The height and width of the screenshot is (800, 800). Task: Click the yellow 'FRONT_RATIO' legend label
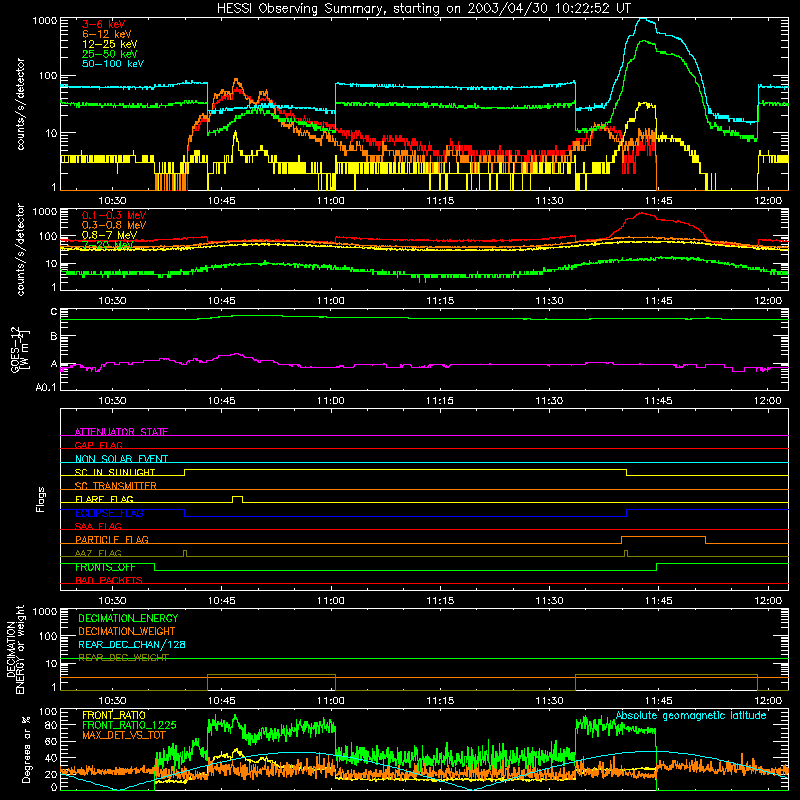(114, 715)
